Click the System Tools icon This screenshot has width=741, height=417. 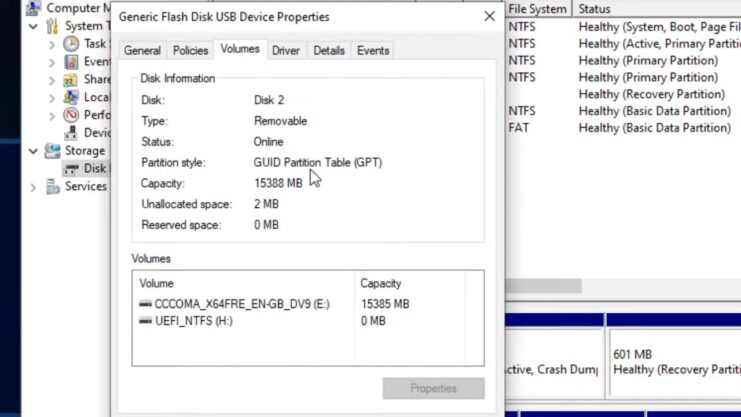click(52, 26)
